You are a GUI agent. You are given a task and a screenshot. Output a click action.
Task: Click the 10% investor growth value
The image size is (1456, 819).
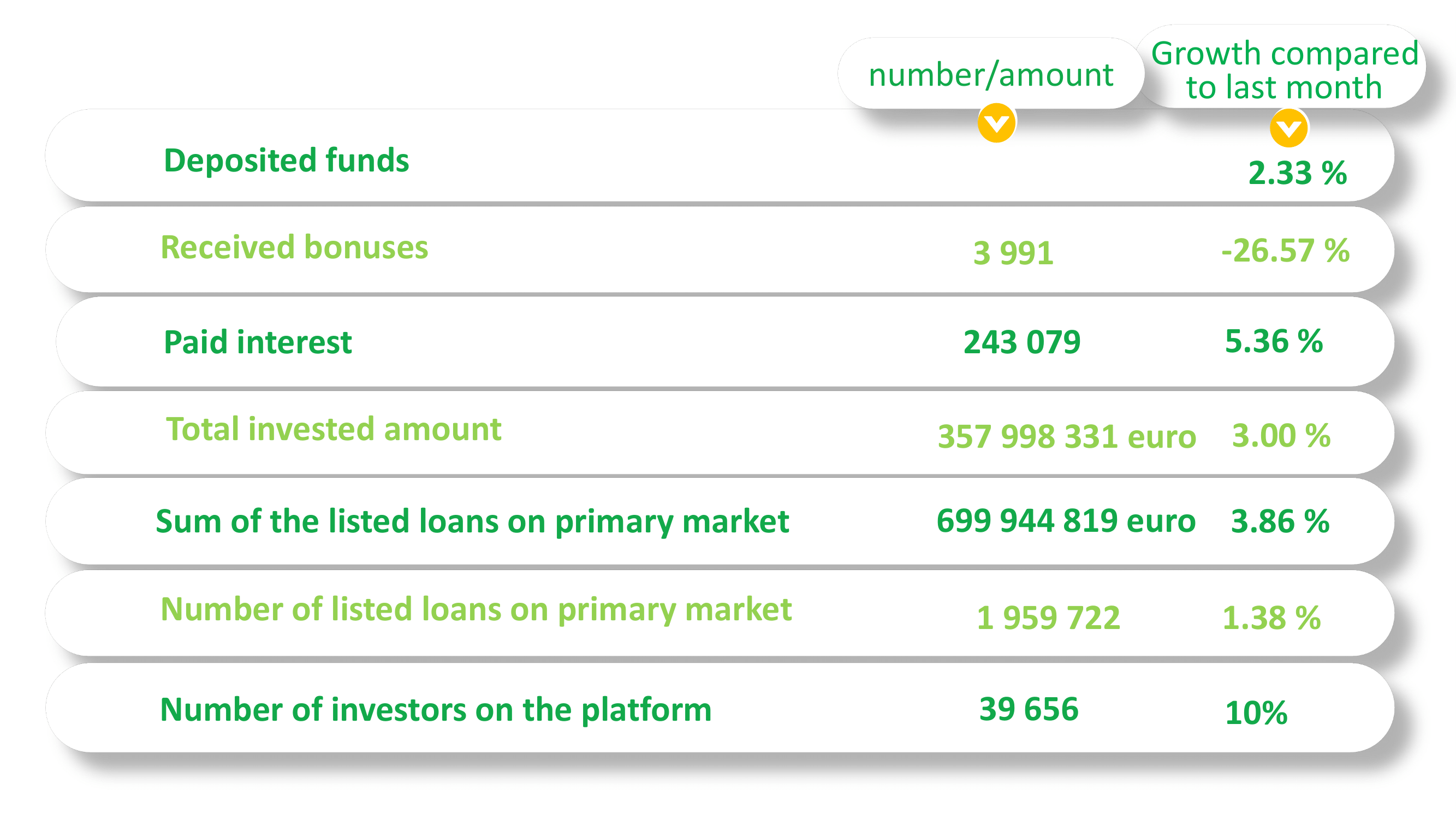point(1256,713)
